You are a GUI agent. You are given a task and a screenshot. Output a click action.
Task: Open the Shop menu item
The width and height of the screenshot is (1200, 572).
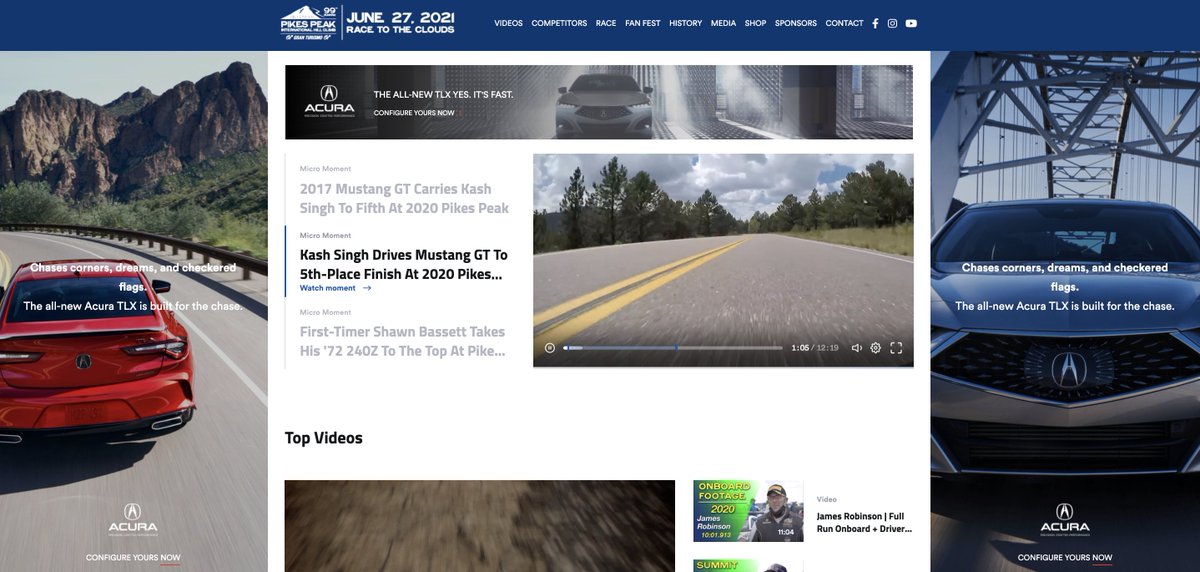pyautogui.click(x=756, y=23)
